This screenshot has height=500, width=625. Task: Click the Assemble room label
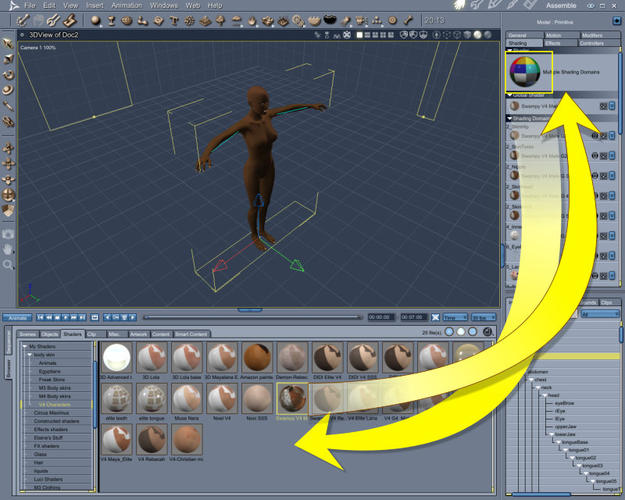561,6
